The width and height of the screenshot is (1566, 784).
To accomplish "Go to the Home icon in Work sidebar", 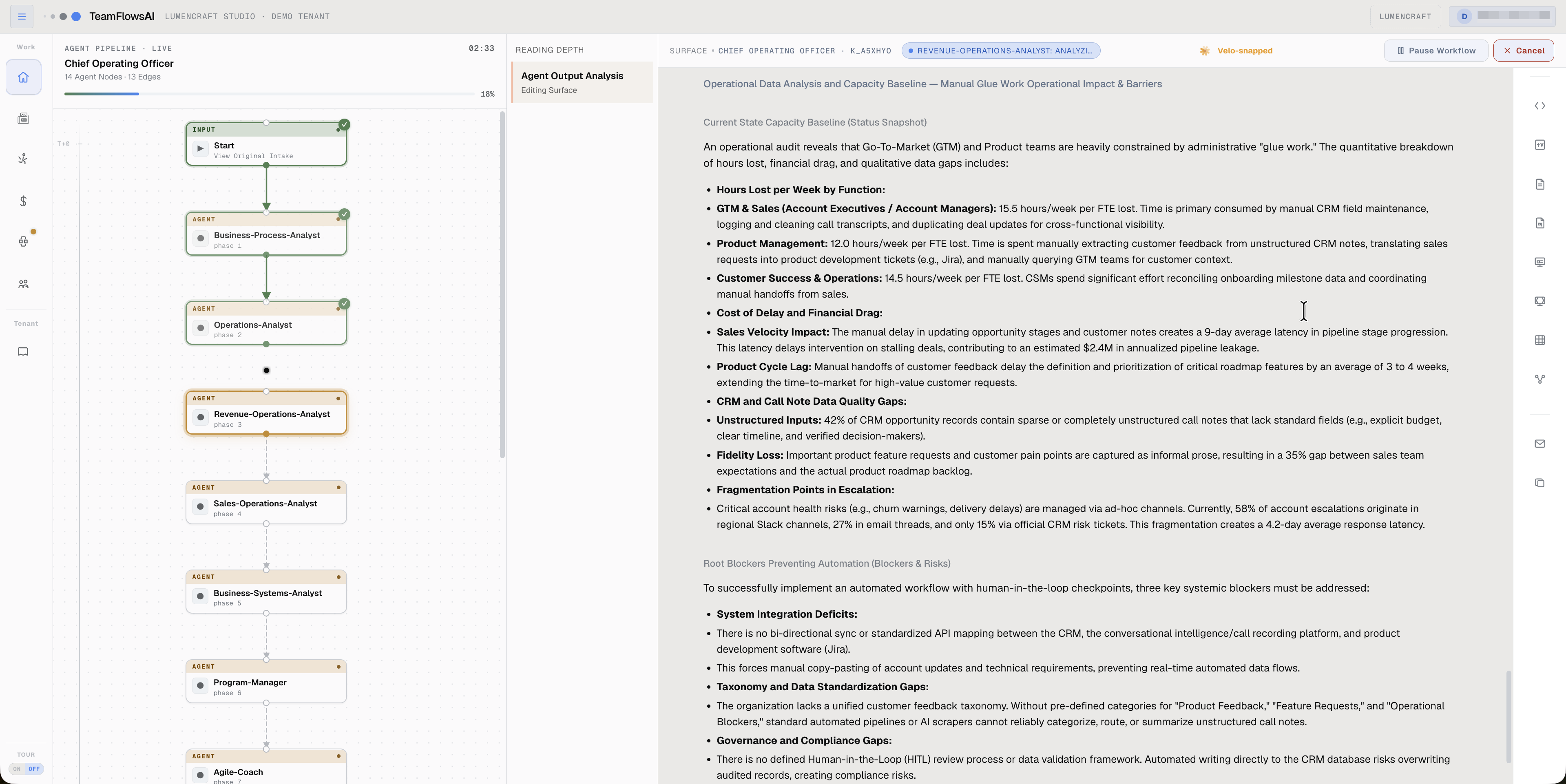I will tap(24, 77).
